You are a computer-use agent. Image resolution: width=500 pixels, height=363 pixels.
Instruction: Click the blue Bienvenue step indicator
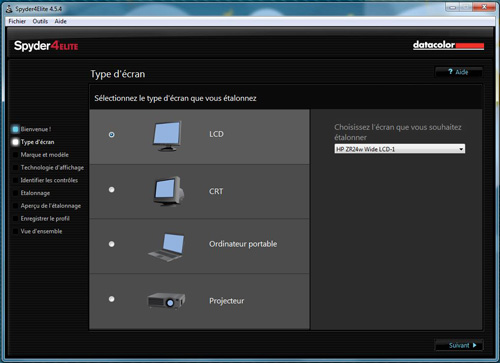[15, 129]
